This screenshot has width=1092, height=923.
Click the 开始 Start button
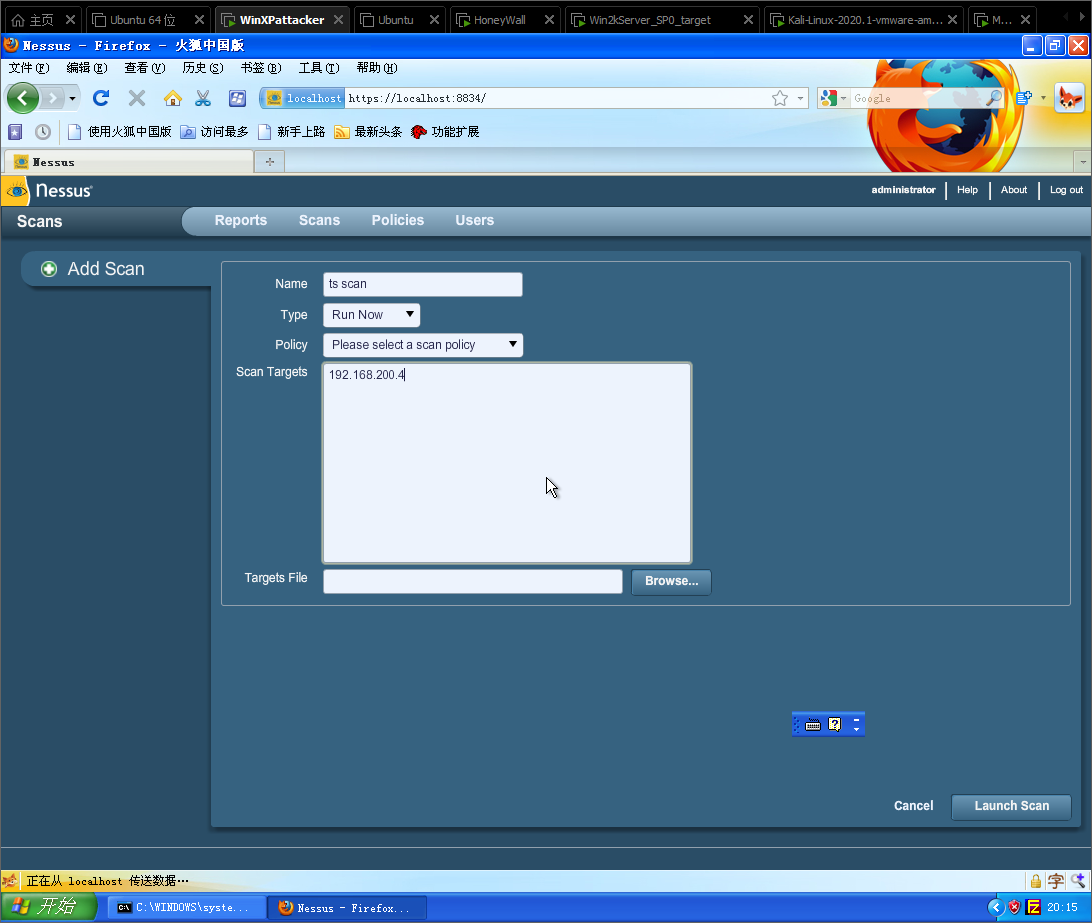[x=48, y=907]
